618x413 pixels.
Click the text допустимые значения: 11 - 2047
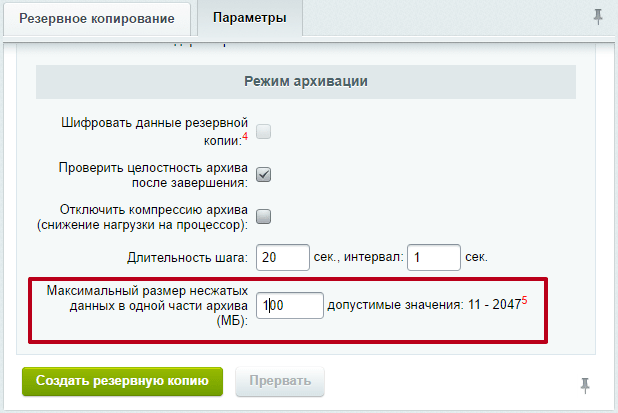[424, 305]
